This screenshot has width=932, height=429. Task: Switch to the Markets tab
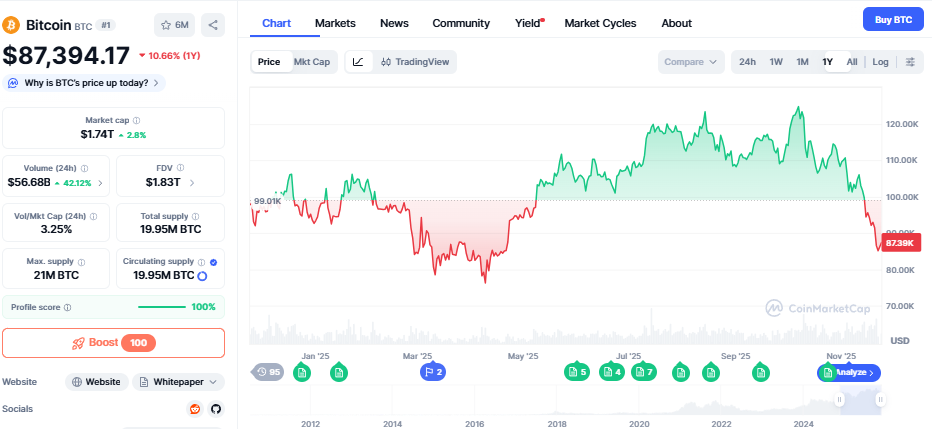tap(334, 23)
